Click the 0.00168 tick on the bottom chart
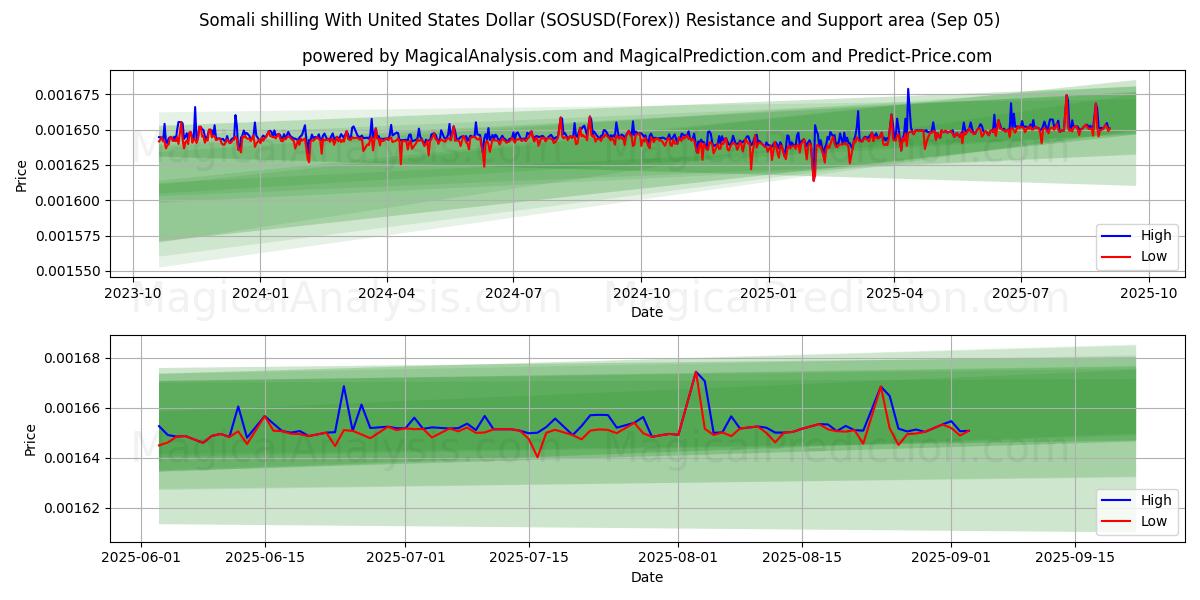The height and width of the screenshot is (600, 1200). [74, 358]
